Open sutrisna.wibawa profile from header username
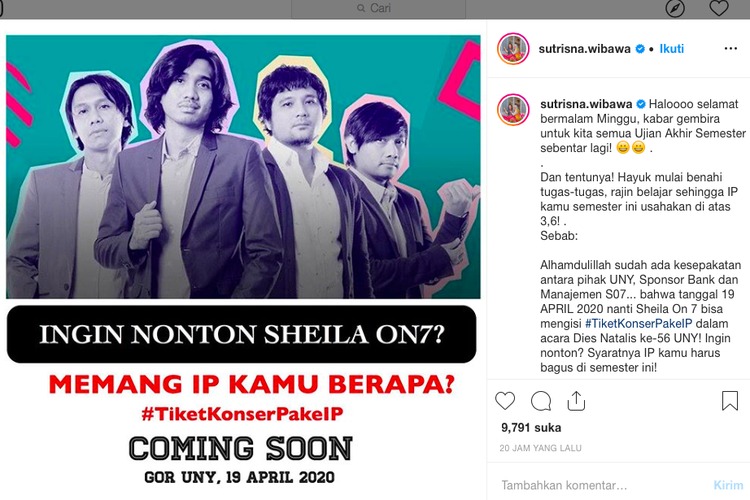Viewport: 750px width, 500px height. [x=585, y=48]
